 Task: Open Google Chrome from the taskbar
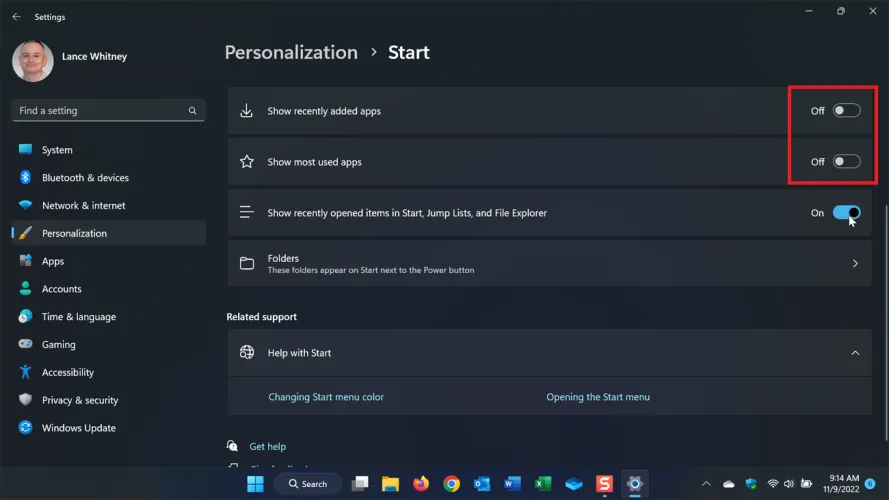tap(451, 484)
